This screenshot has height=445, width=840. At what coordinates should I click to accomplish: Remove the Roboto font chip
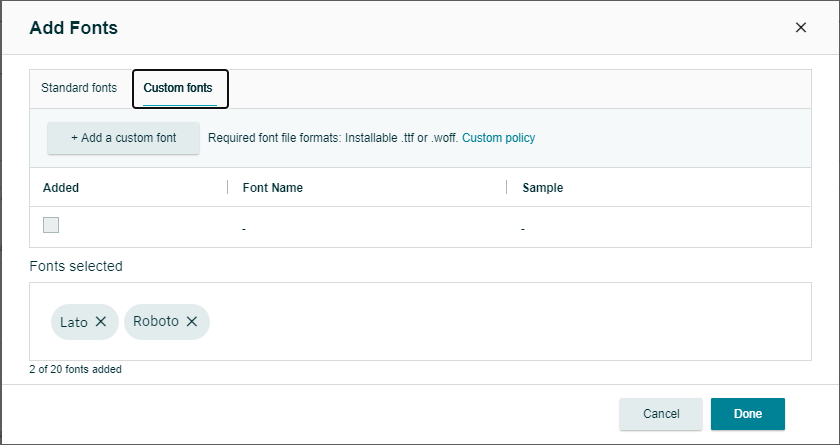coord(192,322)
